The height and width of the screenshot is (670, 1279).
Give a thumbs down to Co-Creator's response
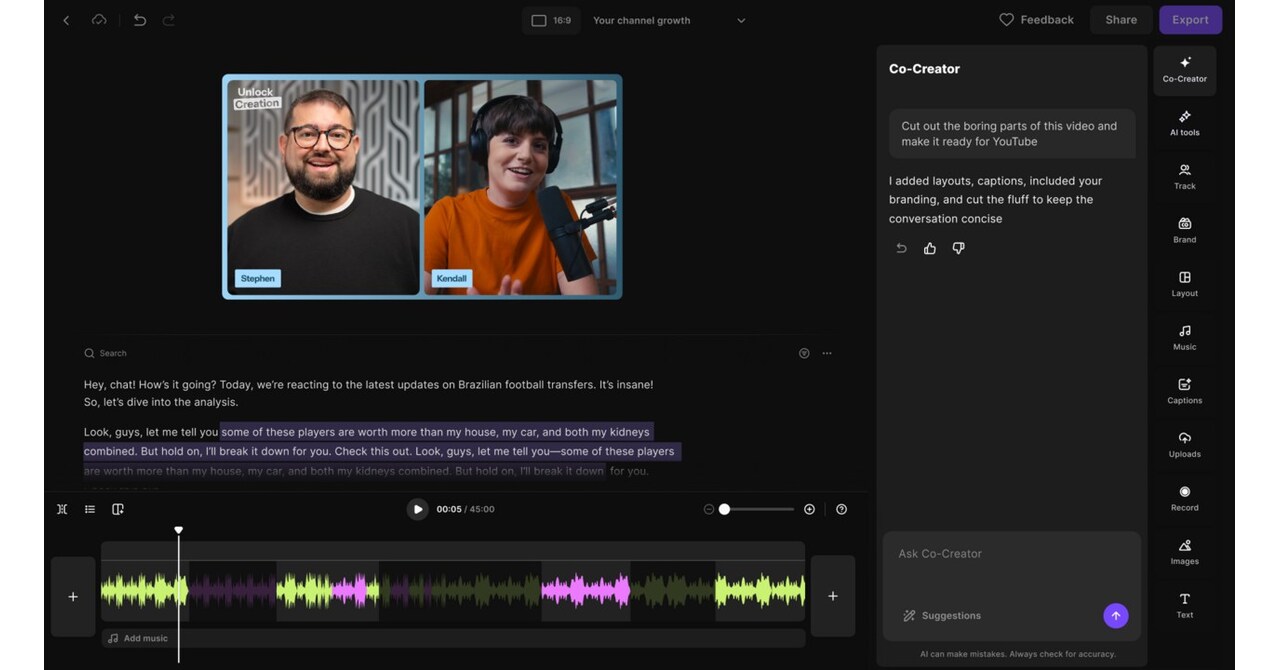(x=957, y=247)
